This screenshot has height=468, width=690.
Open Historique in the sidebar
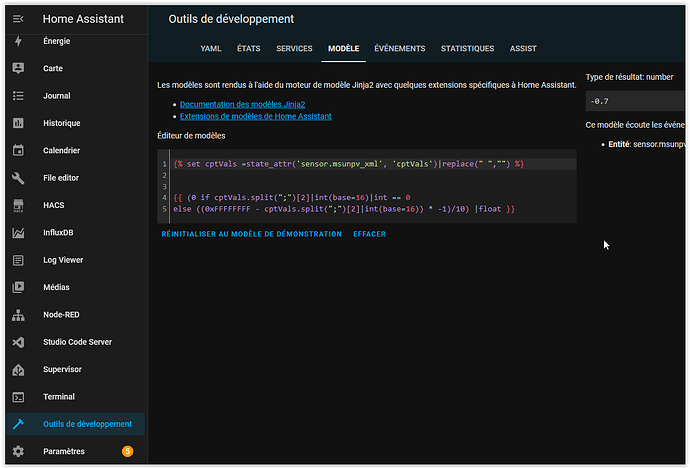(62, 123)
